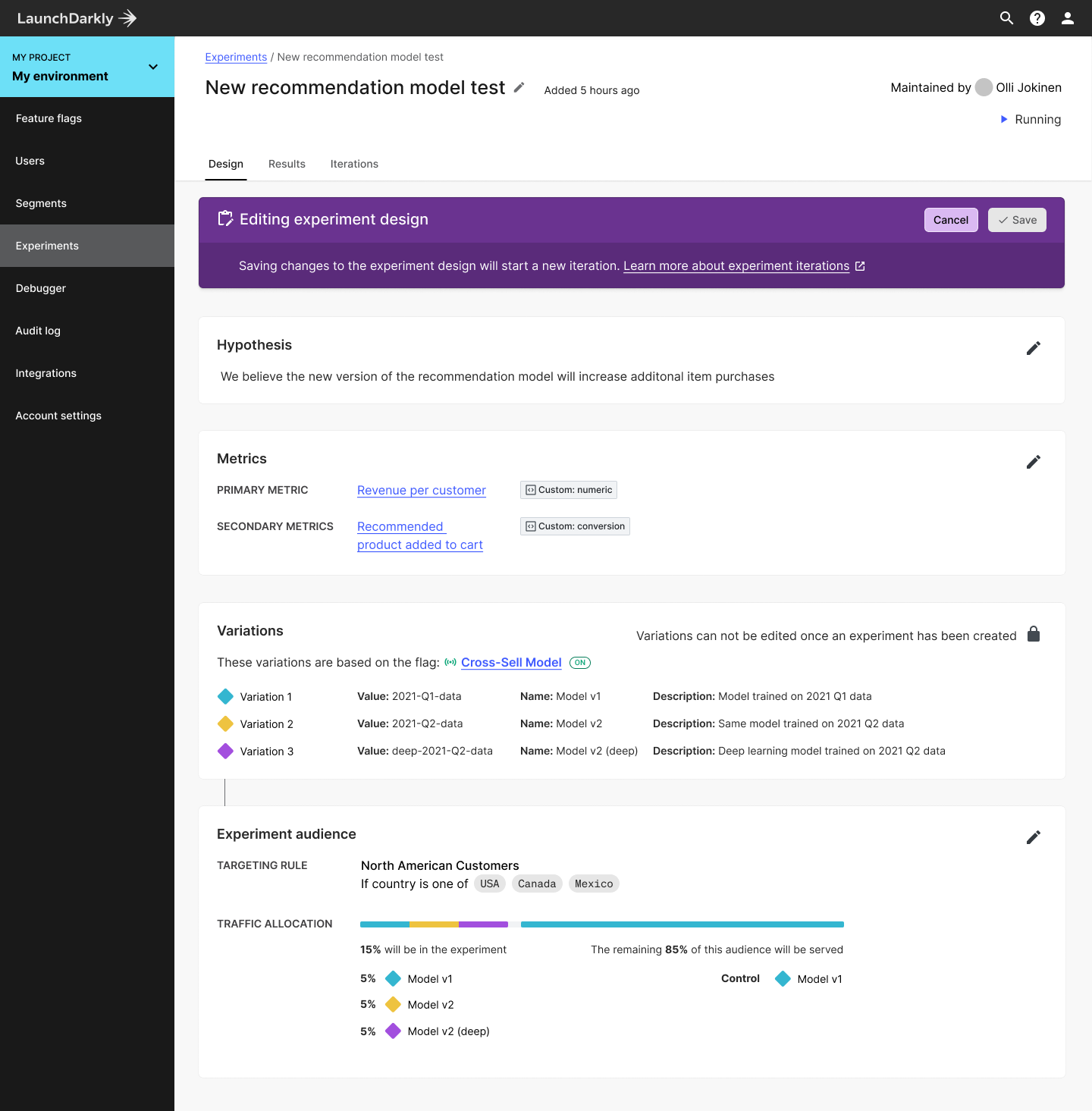Open the Custom: numeric metric badge

[568, 489]
